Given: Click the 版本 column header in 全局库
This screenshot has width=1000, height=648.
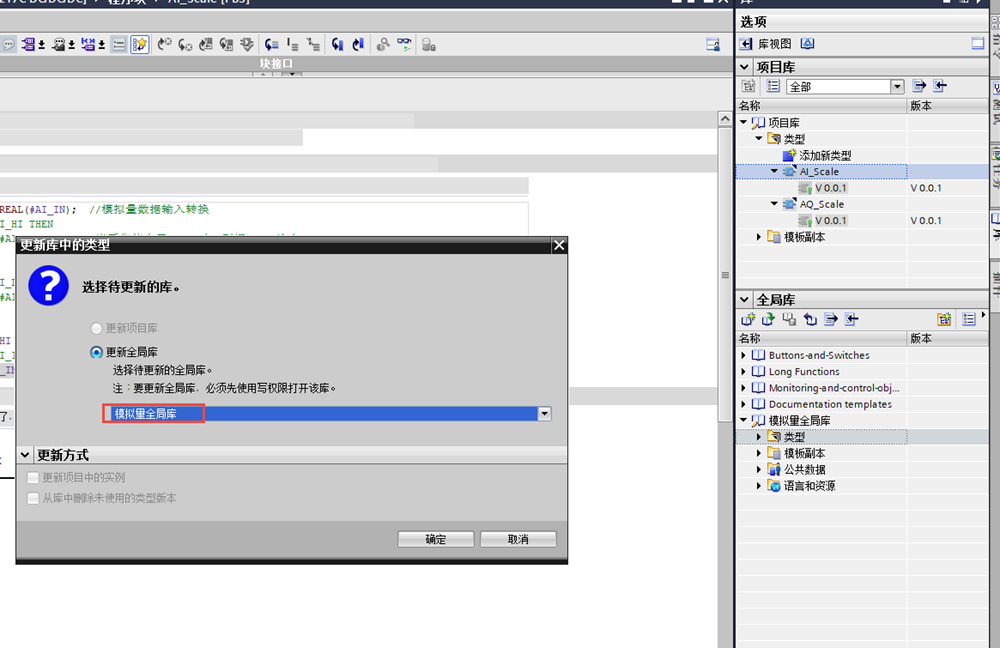Looking at the screenshot, I should (x=947, y=338).
